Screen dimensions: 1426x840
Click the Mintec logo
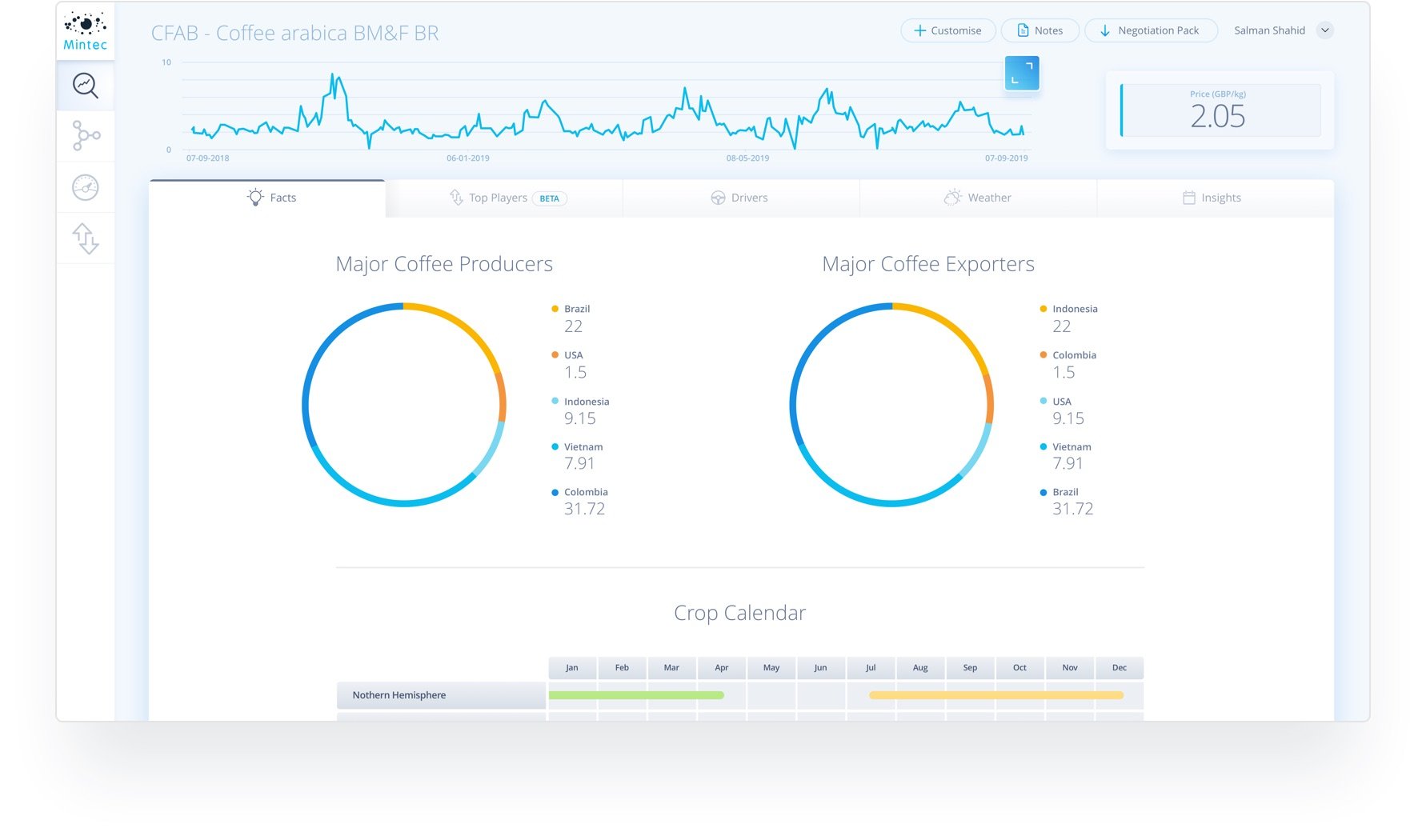pyautogui.click(x=85, y=30)
